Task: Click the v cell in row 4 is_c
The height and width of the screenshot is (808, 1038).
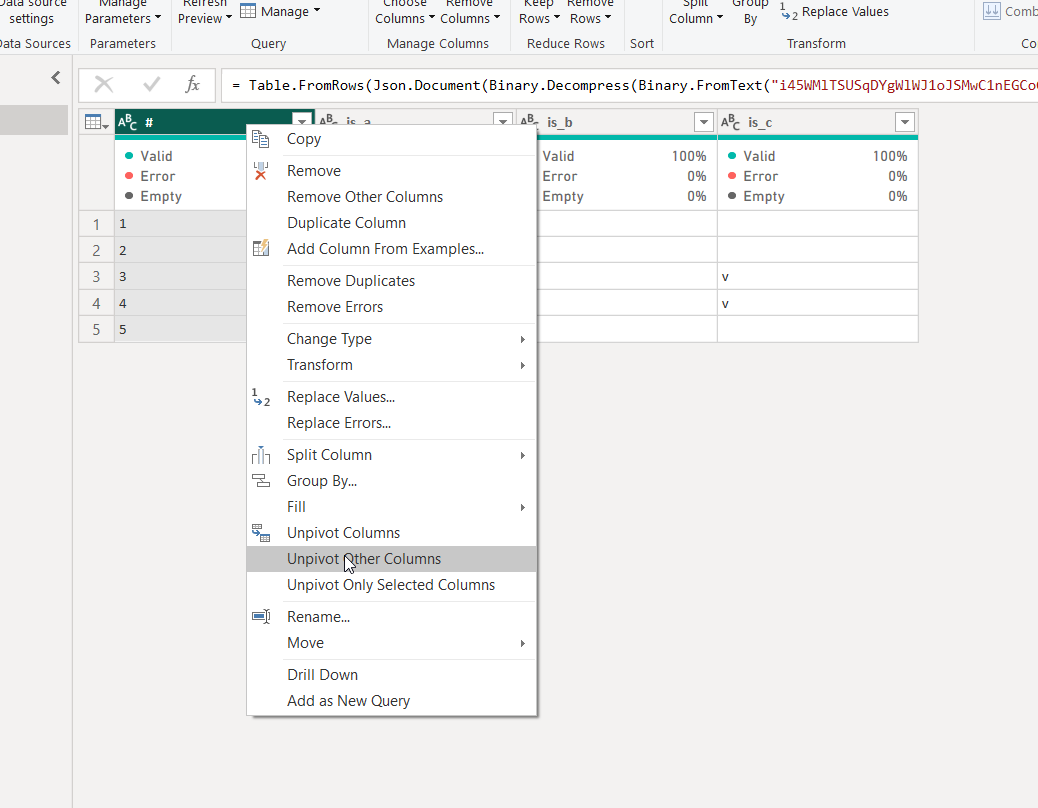Action: [818, 303]
